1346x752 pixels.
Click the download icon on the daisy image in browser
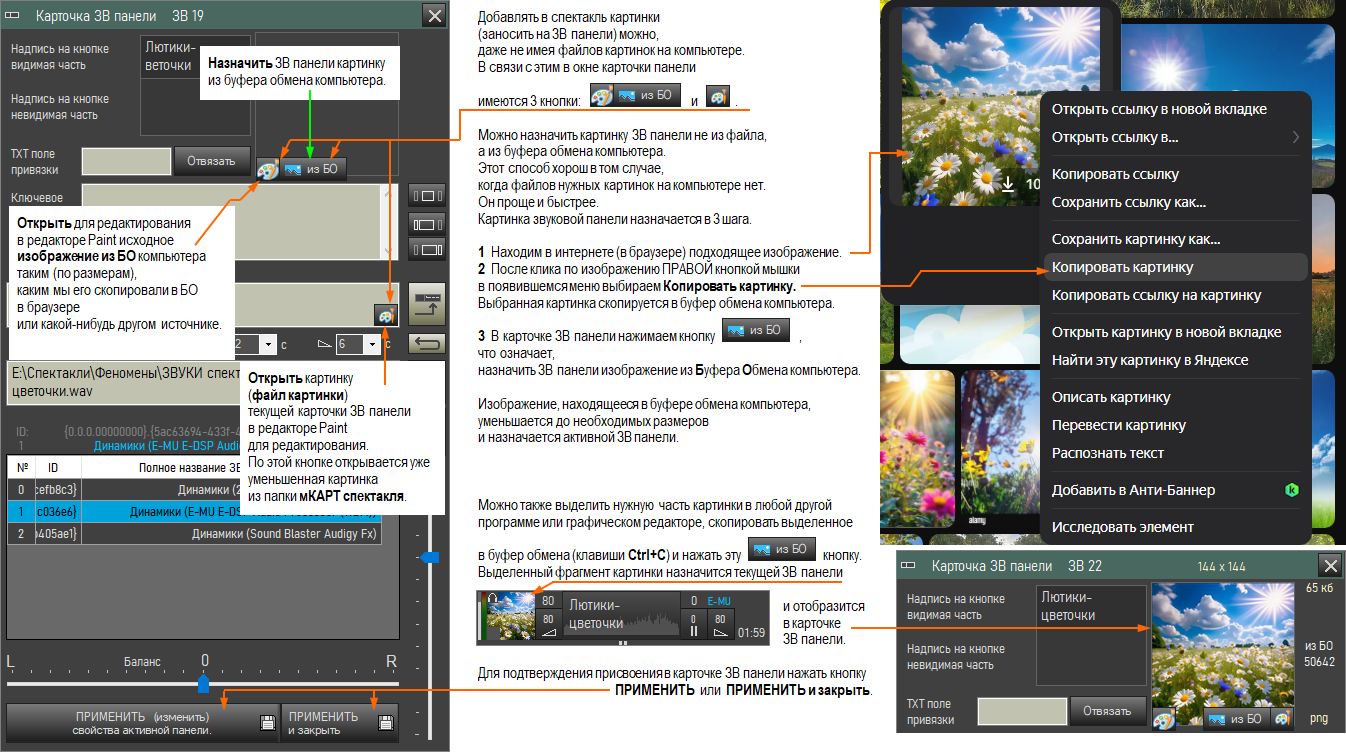tap(1008, 184)
